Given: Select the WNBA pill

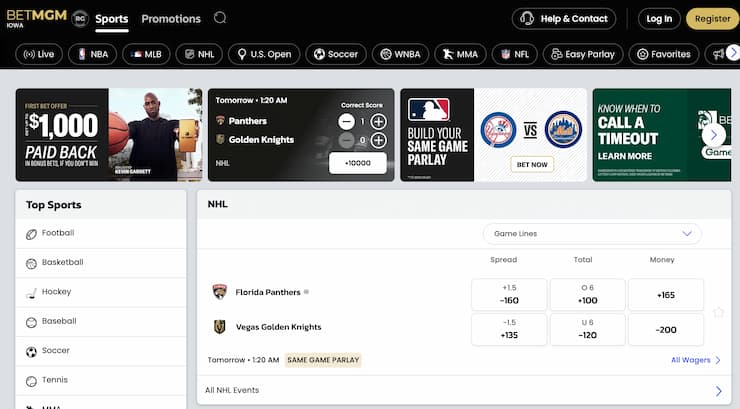Looking at the screenshot, I should click(x=401, y=54).
